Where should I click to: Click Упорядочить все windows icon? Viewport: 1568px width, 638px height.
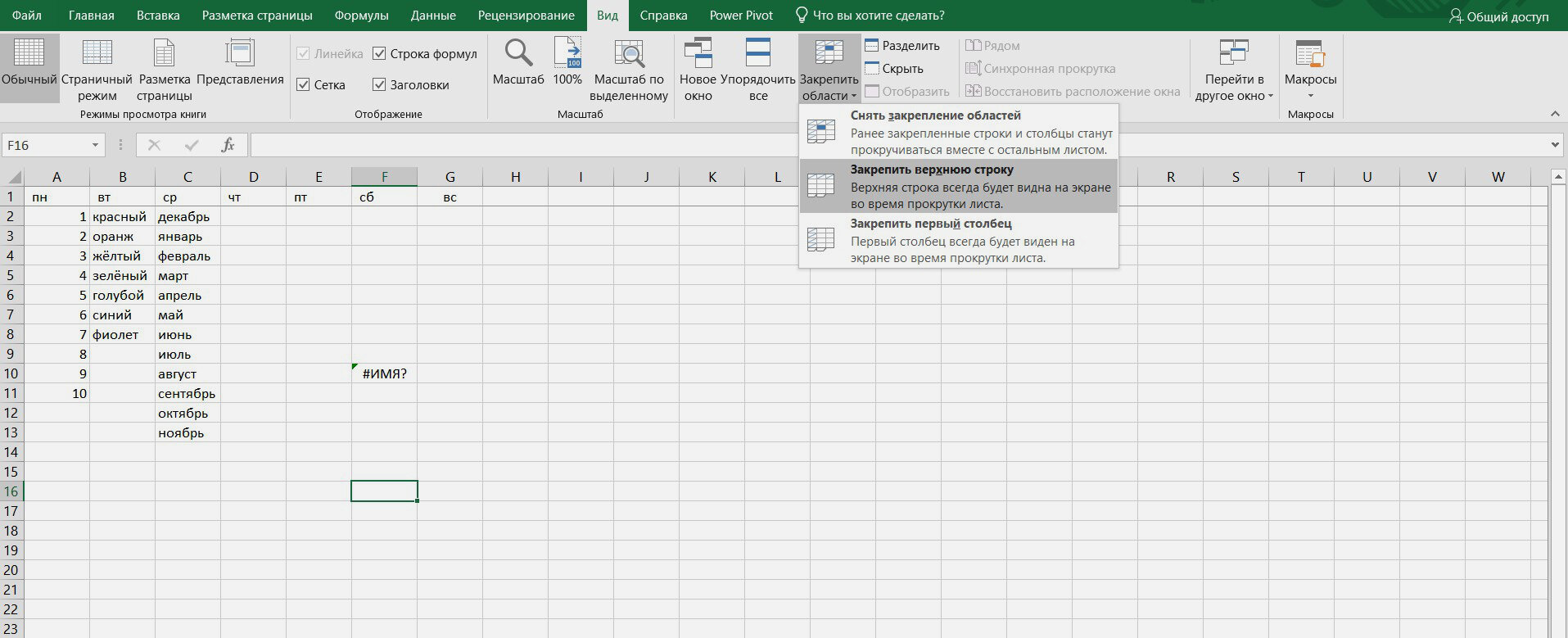[757, 54]
